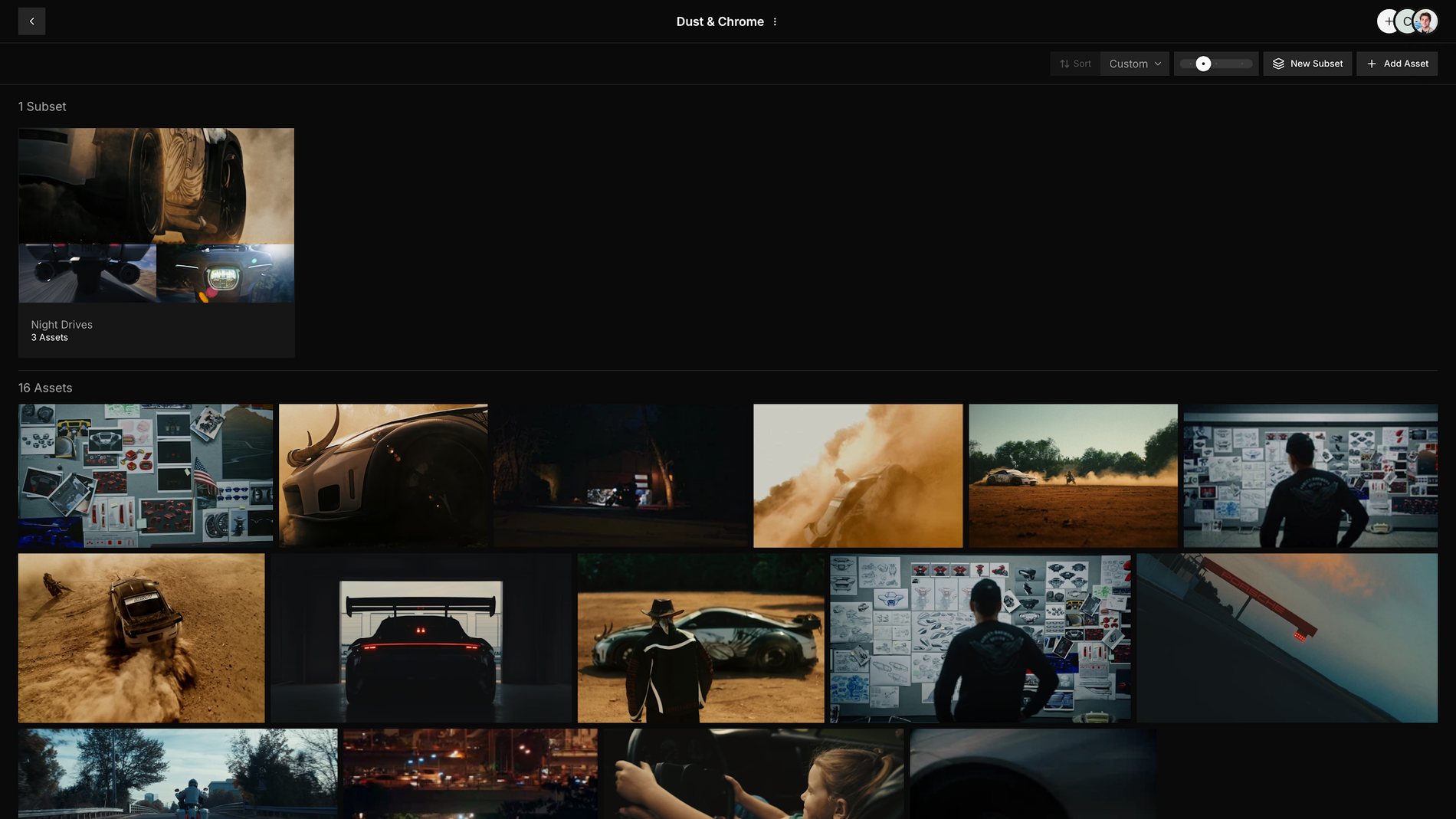Go back using the left chevron button
The height and width of the screenshot is (819, 1456).
click(31, 21)
